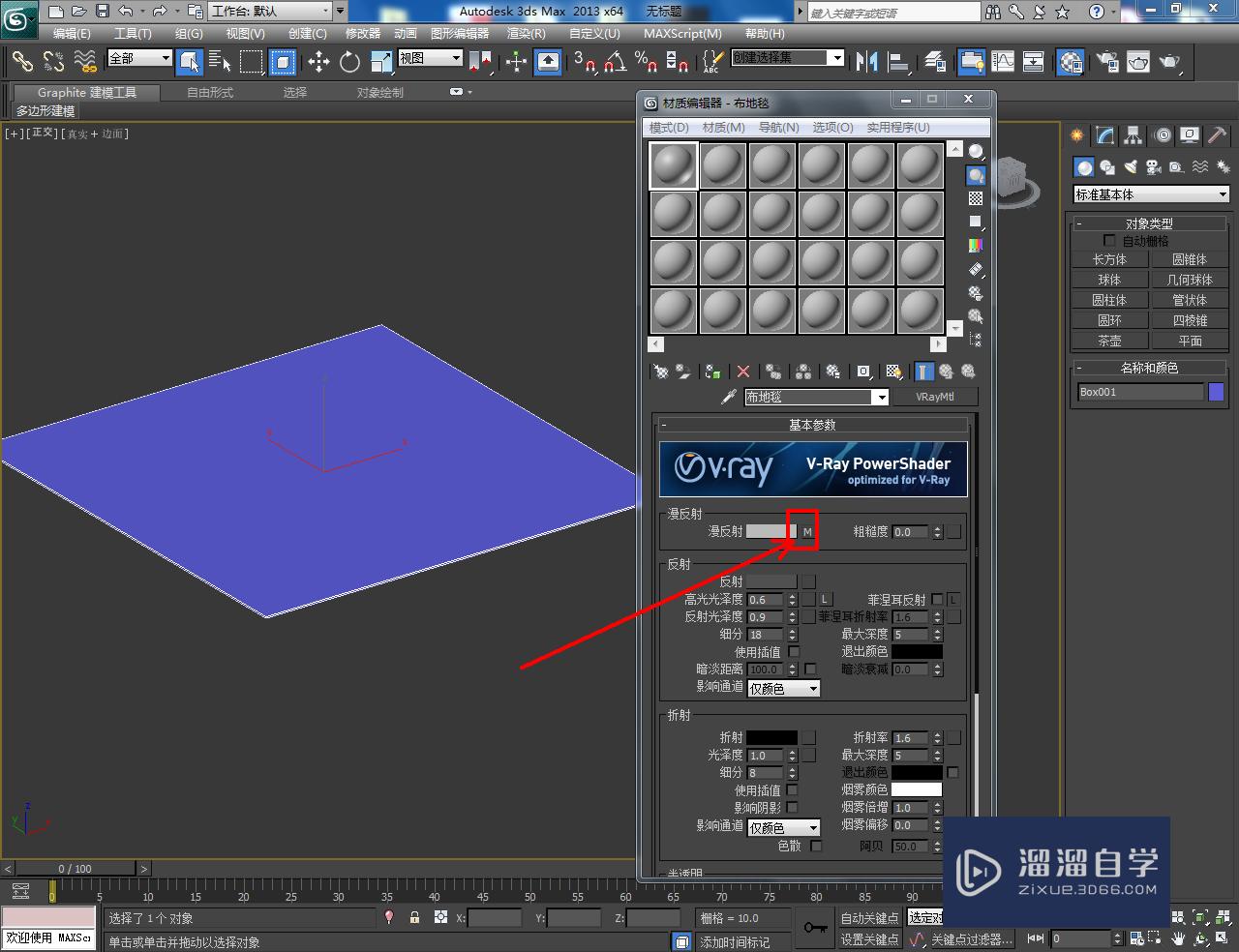This screenshot has height=952, width=1239.
Task: Open the Curve Editor icon
Action: [x=1003, y=62]
